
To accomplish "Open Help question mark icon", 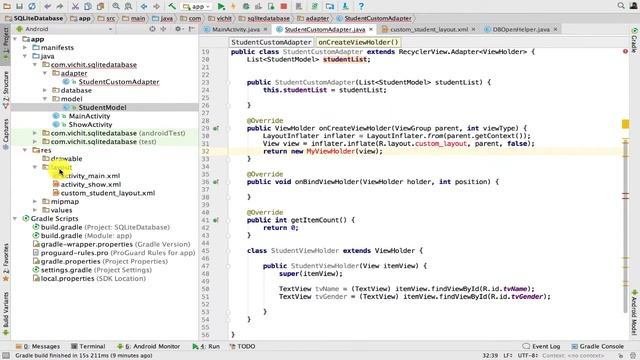I will (361, 6).
